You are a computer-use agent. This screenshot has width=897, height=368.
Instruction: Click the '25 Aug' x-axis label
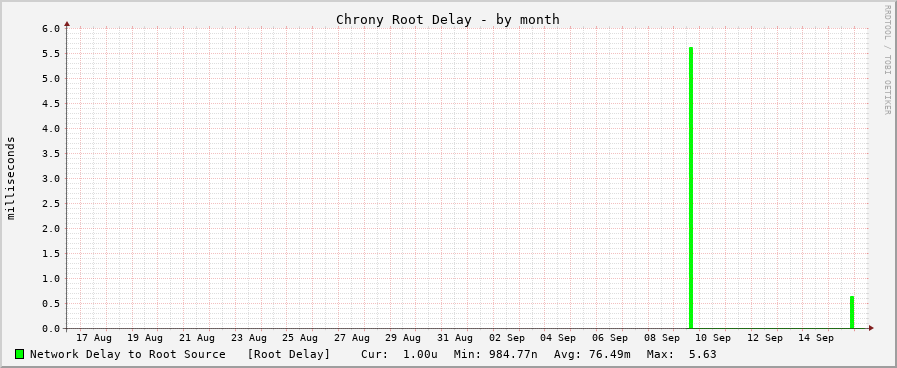[300, 338]
